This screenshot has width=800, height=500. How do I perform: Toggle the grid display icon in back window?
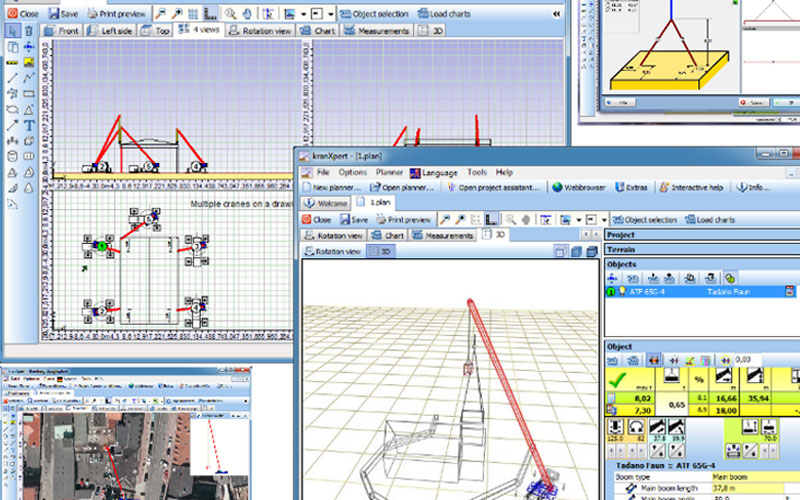point(193,13)
